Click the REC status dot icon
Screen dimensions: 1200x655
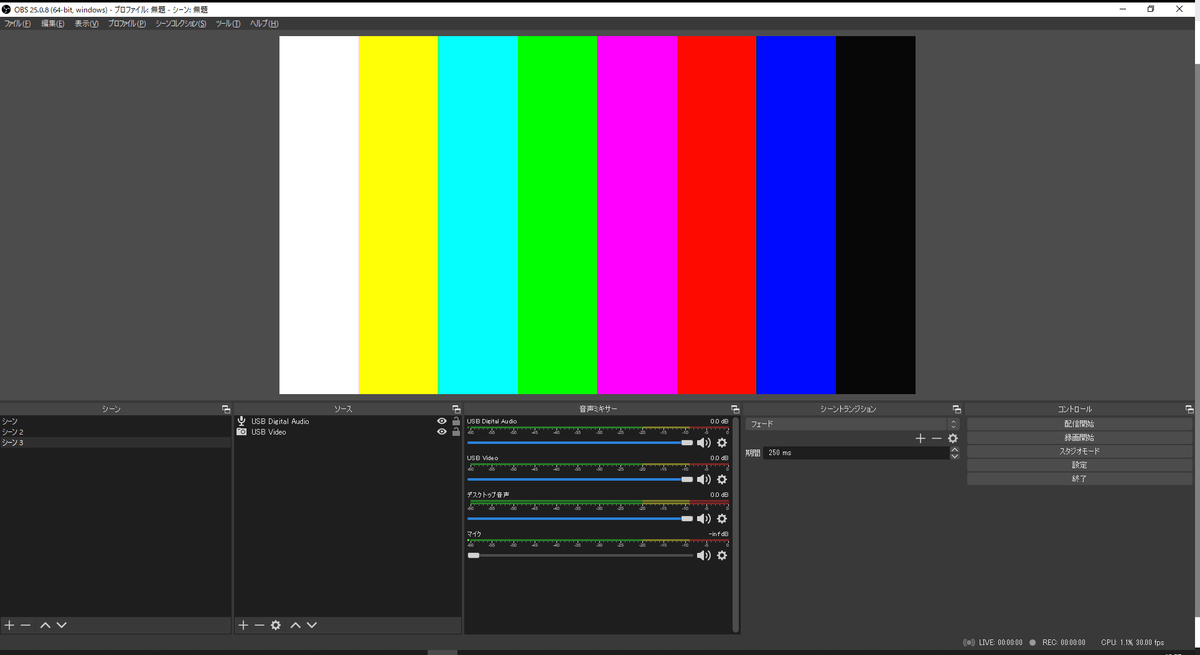pos(1033,643)
